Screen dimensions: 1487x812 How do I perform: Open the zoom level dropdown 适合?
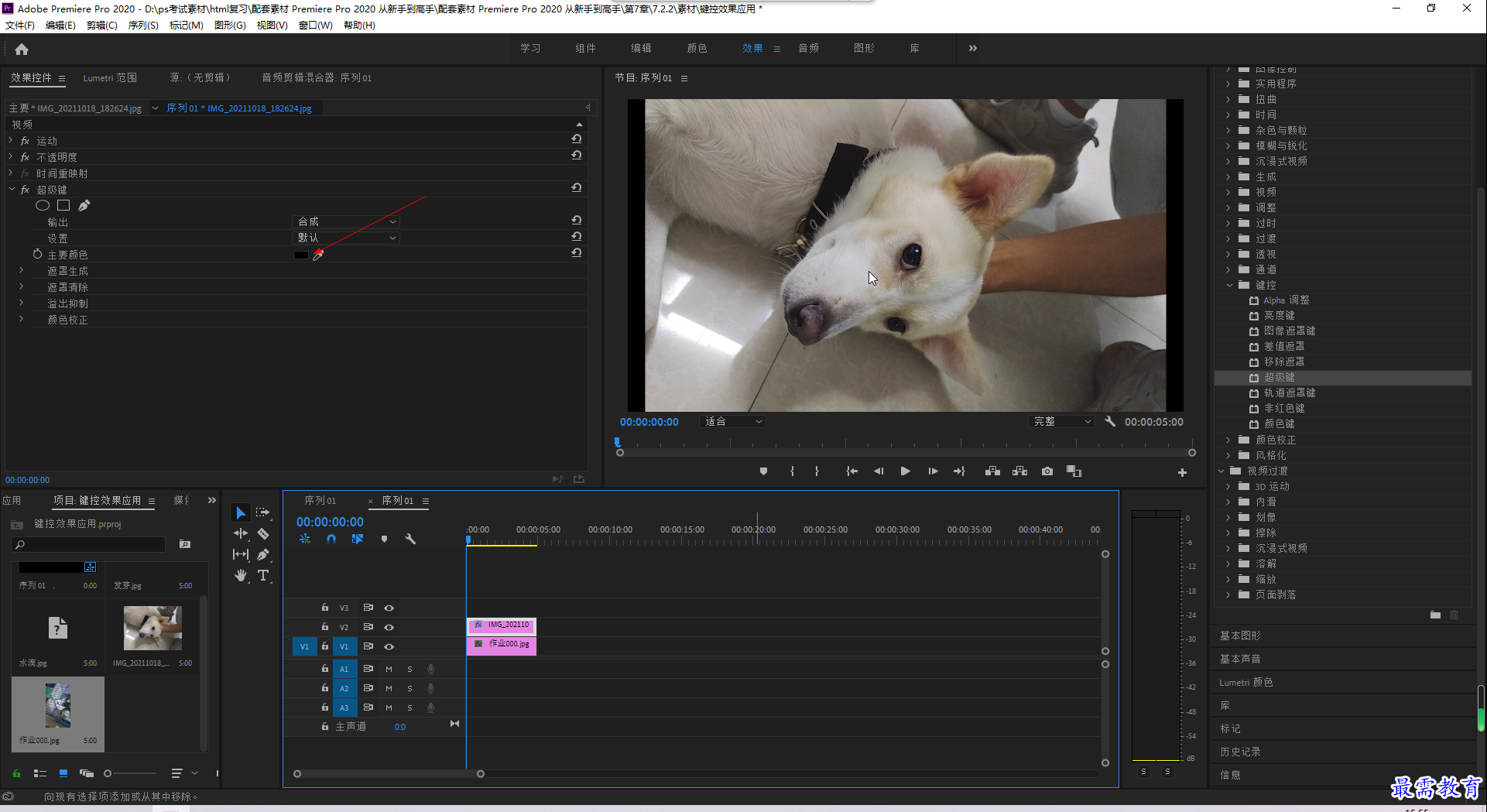(x=732, y=422)
